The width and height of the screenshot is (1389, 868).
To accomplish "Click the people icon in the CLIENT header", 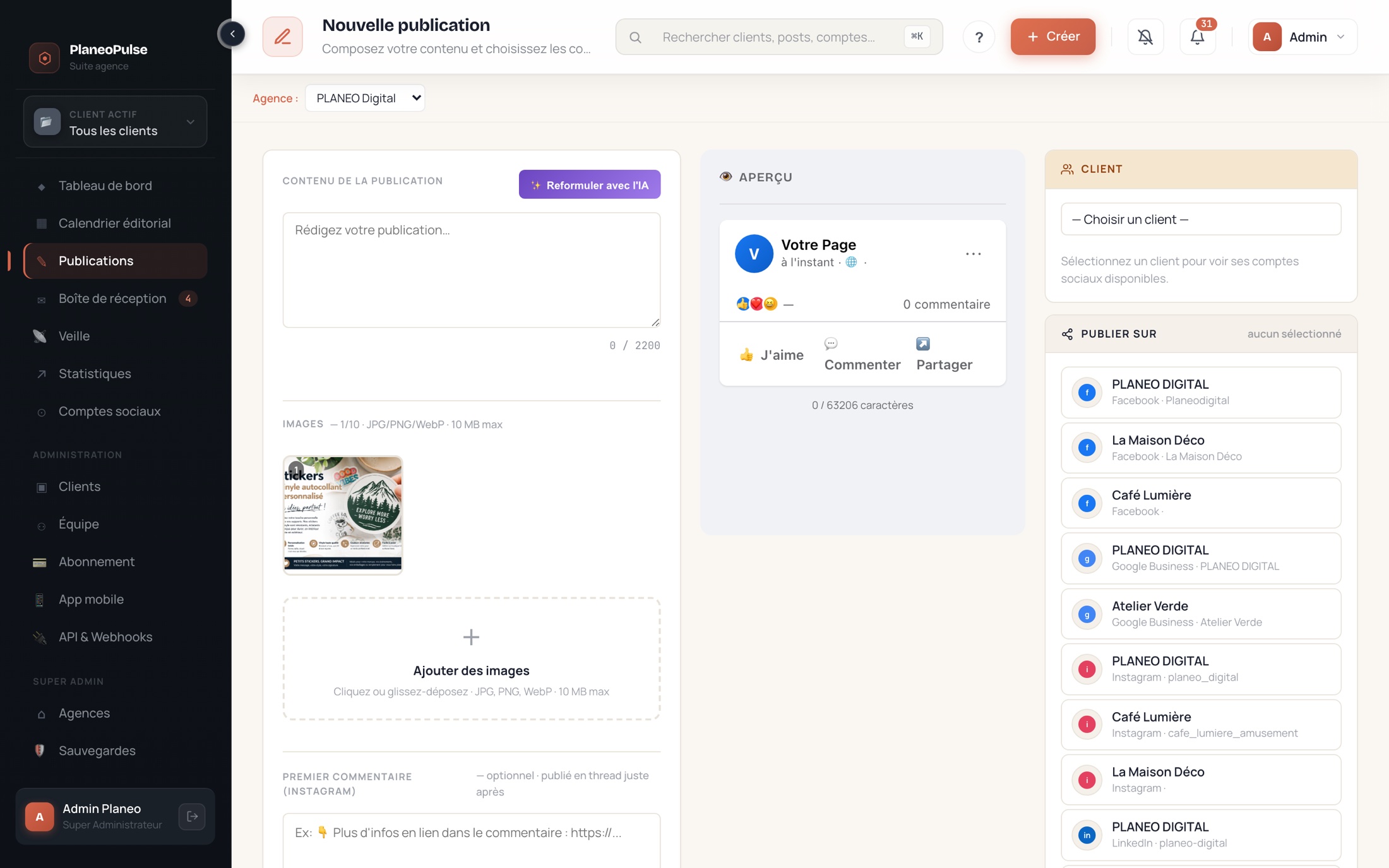I will [1067, 169].
